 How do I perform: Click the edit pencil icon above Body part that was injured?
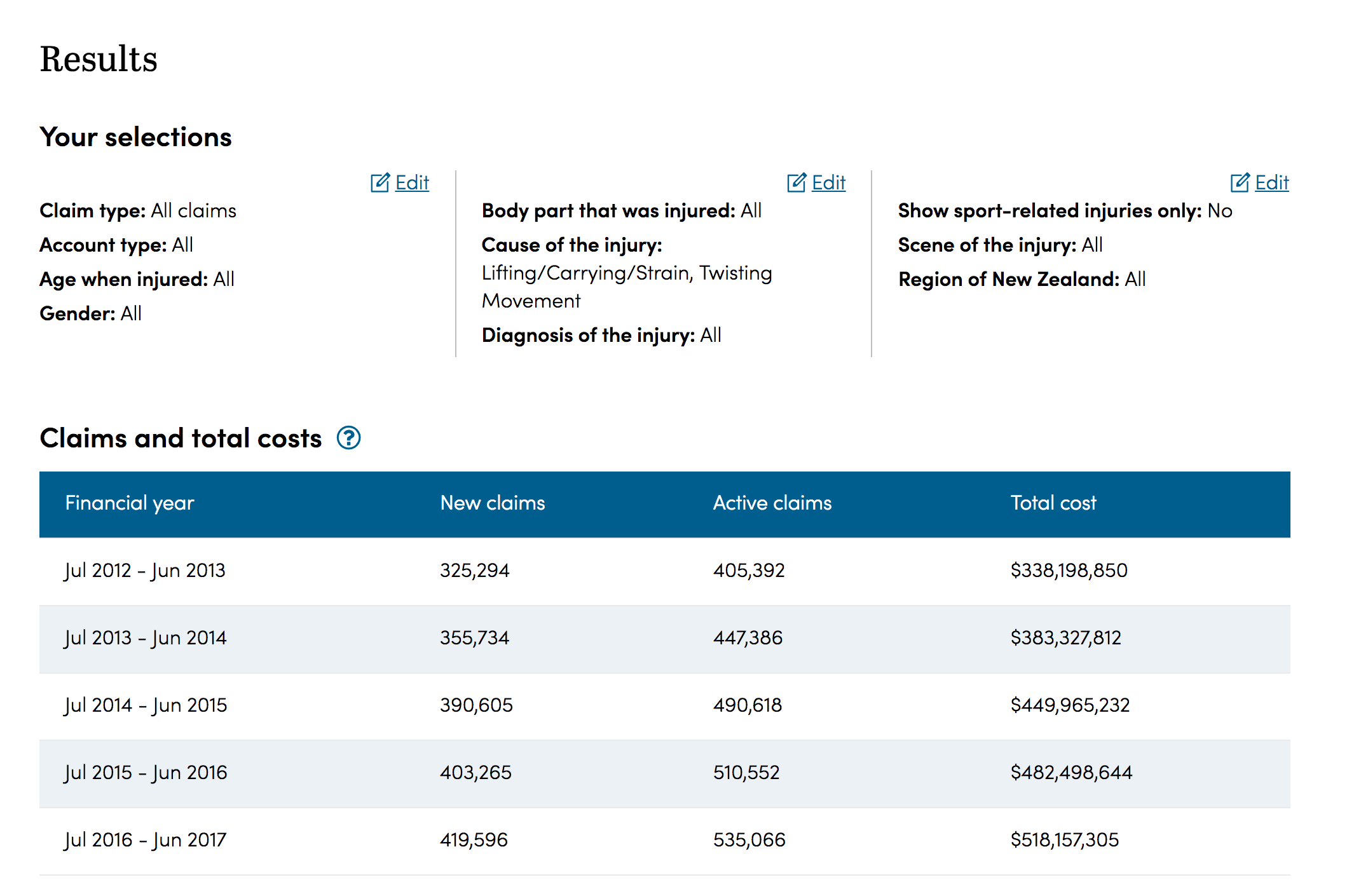pos(797,182)
